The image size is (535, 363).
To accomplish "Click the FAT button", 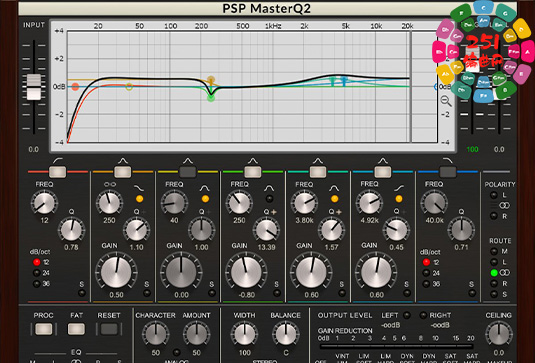I will click(x=76, y=329).
